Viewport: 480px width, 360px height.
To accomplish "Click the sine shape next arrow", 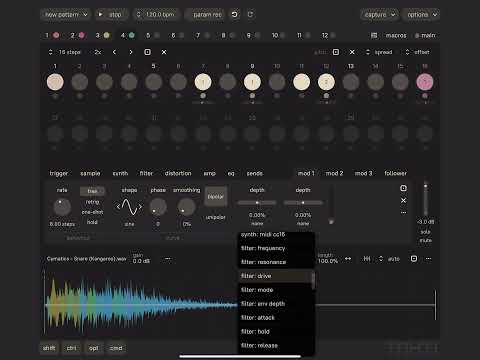I will click(140, 207).
